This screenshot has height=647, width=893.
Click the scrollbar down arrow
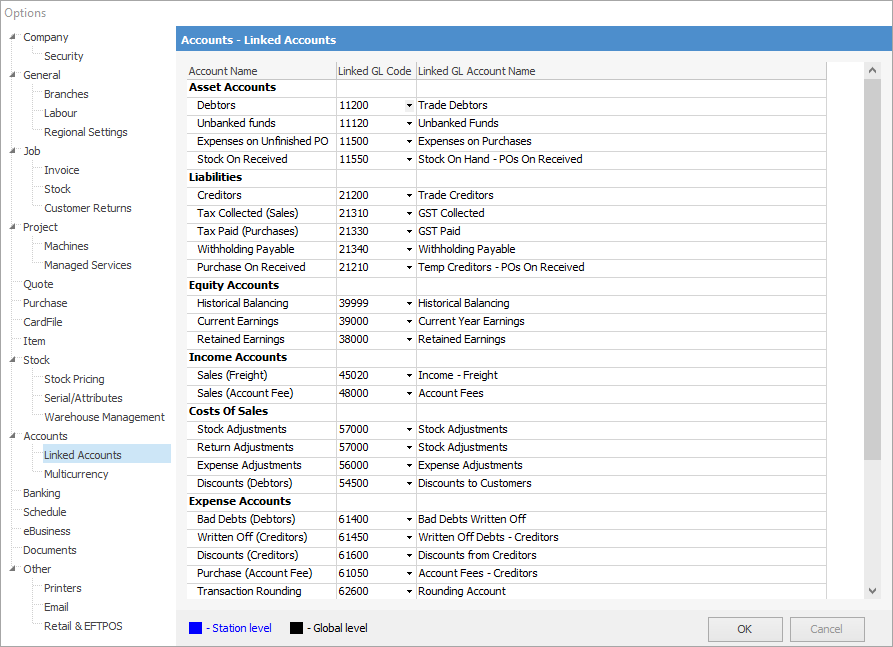[873, 591]
